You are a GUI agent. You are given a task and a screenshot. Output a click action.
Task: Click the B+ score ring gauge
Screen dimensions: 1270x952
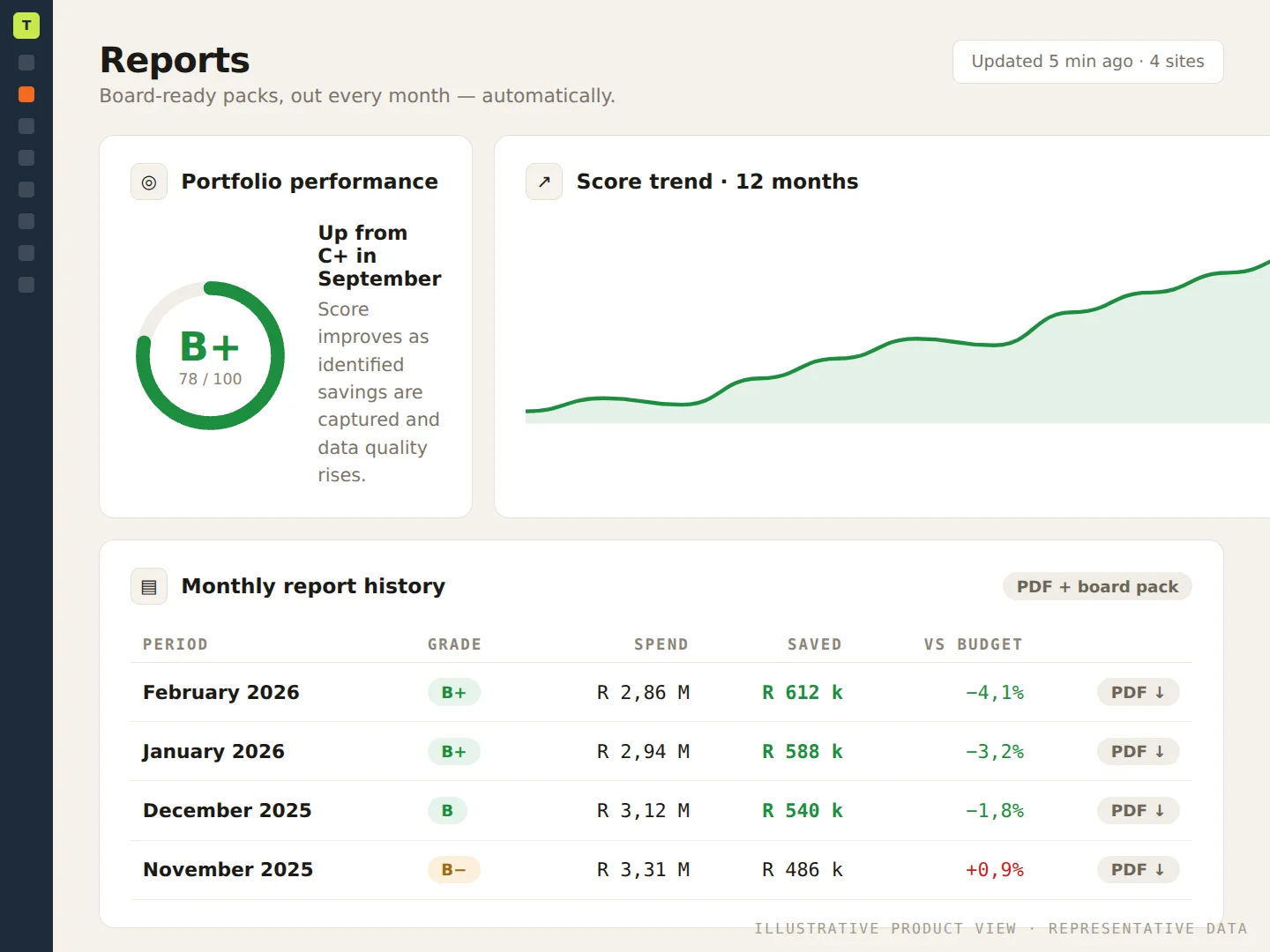coord(210,355)
